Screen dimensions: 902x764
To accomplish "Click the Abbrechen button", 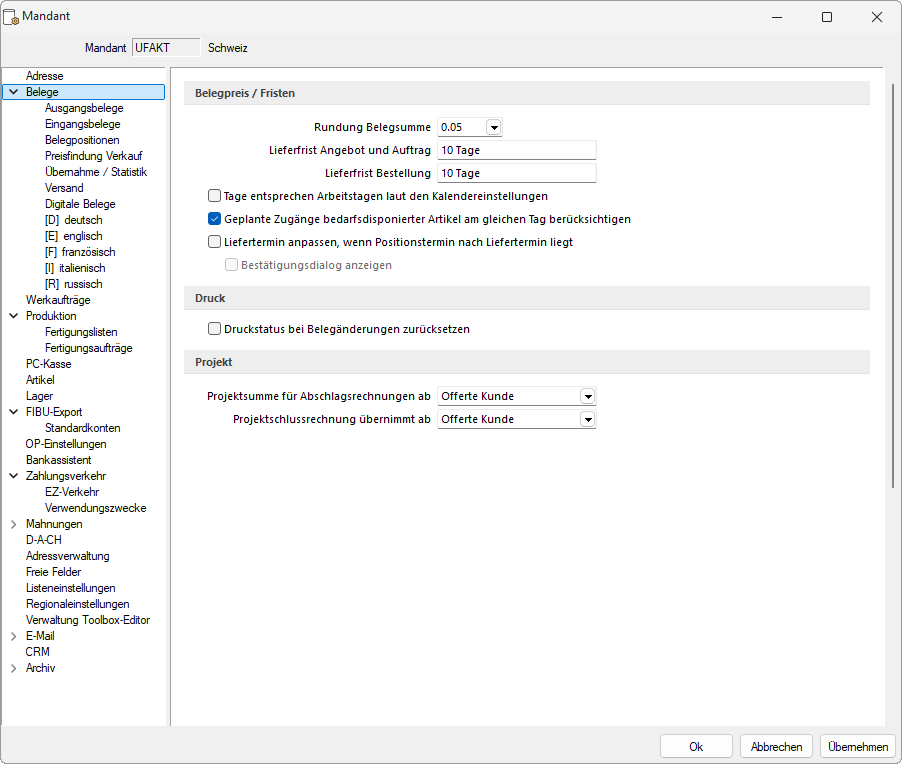I will coord(776,747).
